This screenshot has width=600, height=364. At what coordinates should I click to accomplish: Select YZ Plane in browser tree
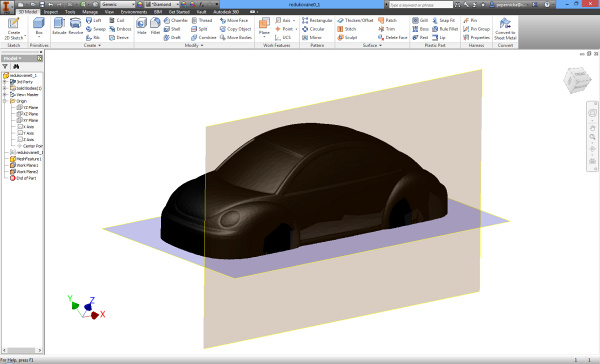pyautogui.click(x=28, y=108)
